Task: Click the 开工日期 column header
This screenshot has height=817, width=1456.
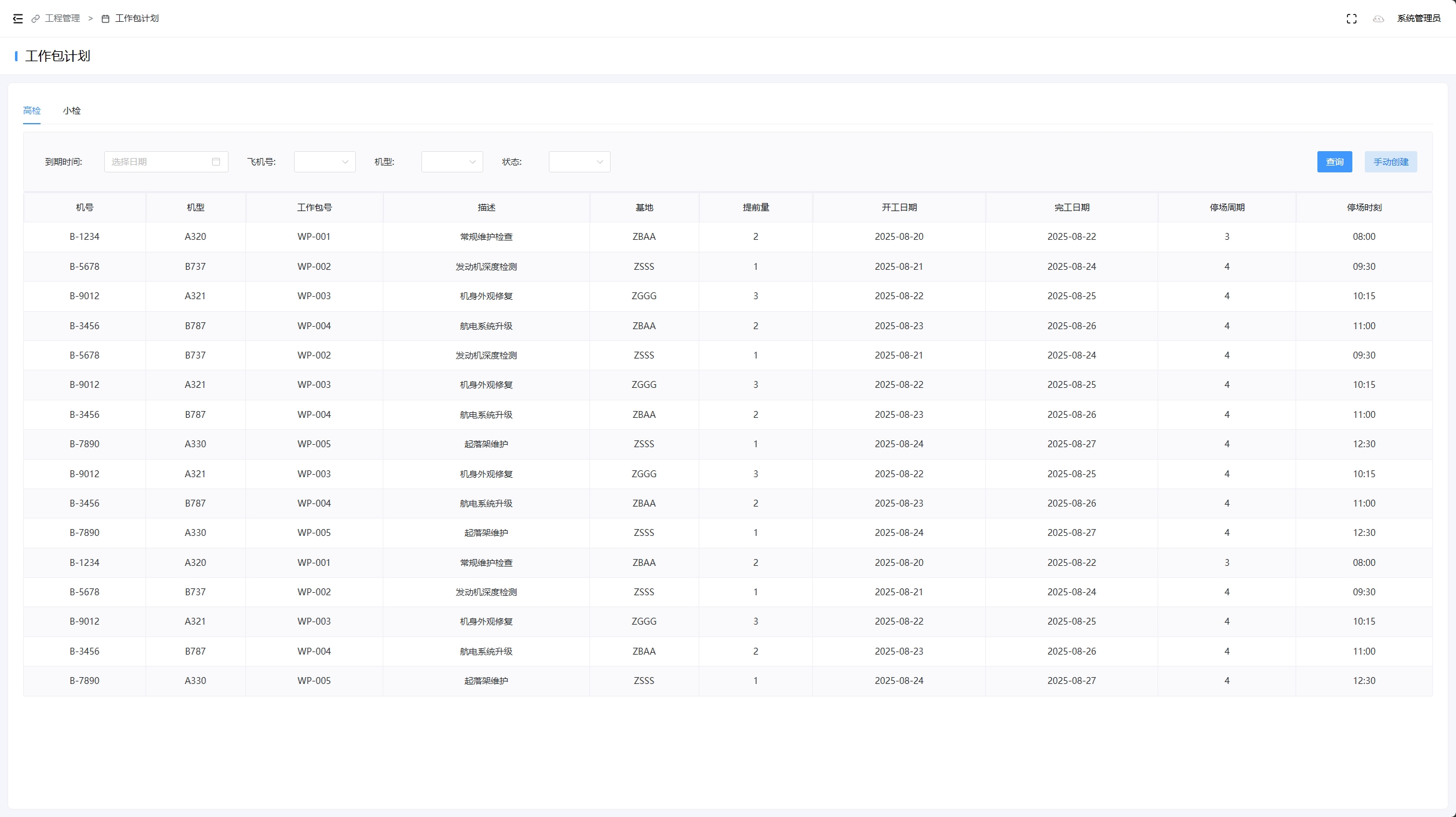Action: tap(899, 207)
